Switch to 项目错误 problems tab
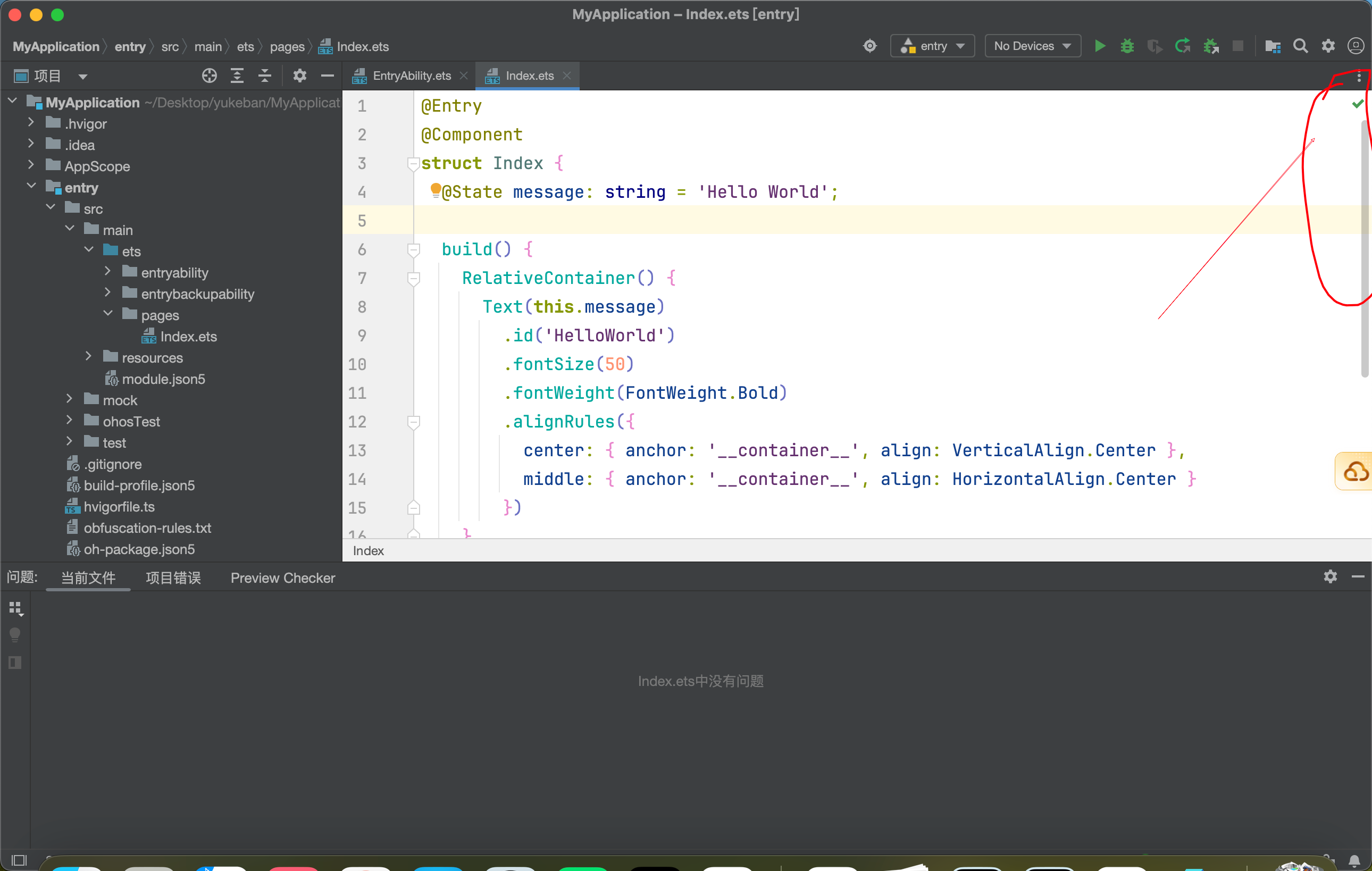Image resolution: width=1372 pixels, height=871 pixels. coord(173,577)
